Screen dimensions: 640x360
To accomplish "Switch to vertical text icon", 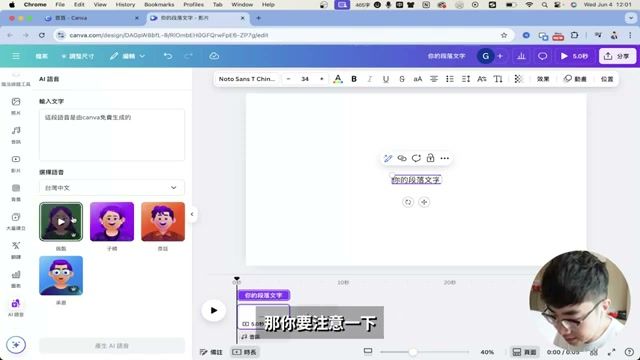I will [498, 79].
